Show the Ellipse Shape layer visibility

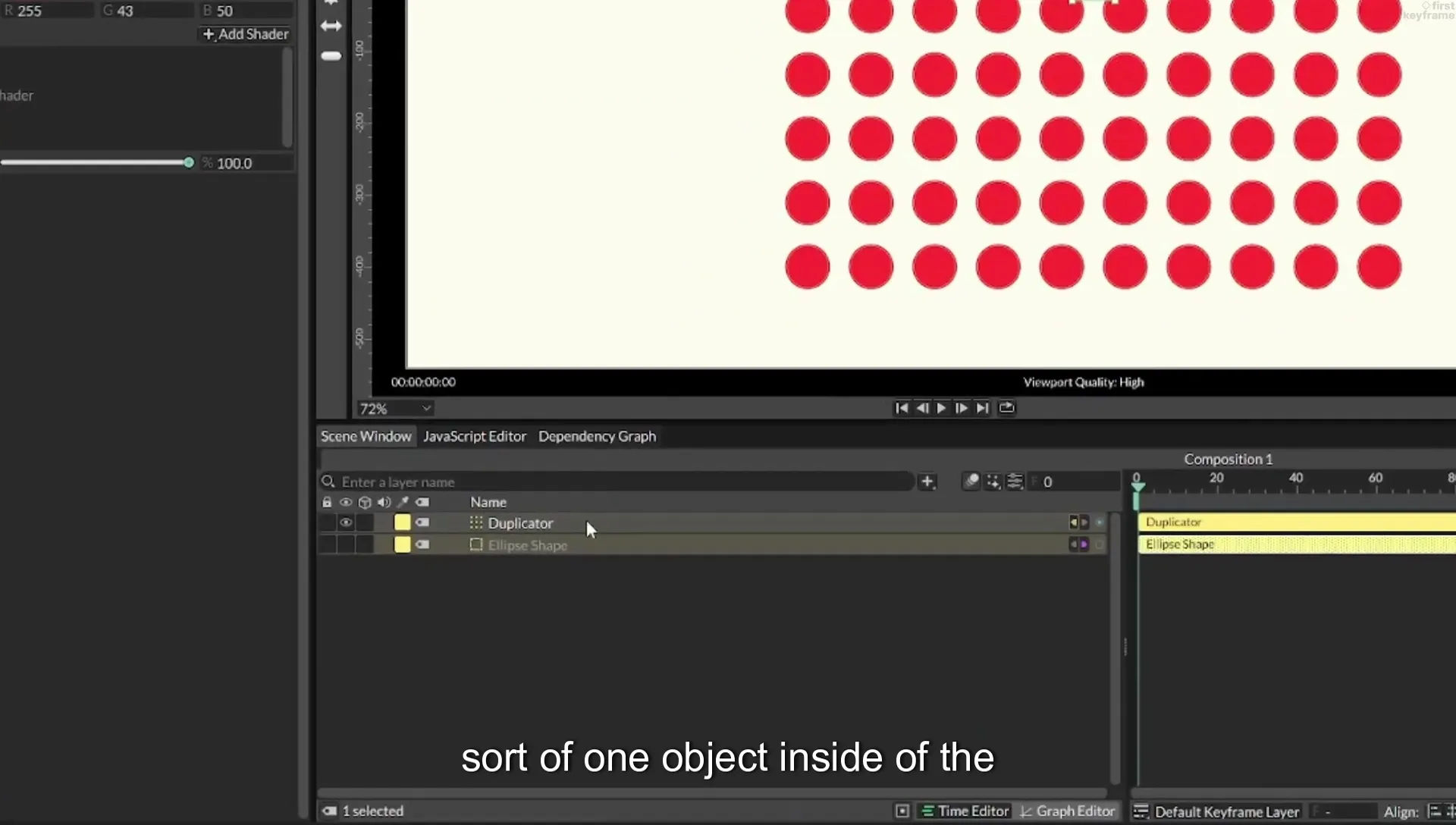pyautogui.click(x=346, y=544)
